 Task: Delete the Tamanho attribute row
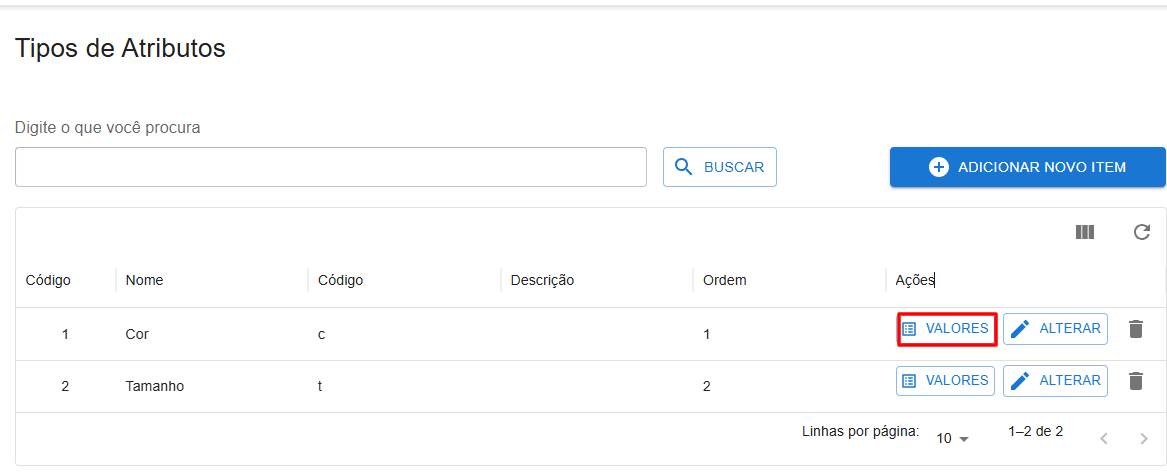(1135, 381)
